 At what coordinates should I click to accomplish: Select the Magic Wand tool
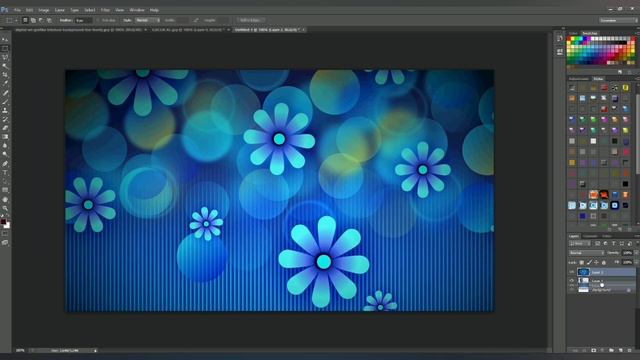point(5,66)
